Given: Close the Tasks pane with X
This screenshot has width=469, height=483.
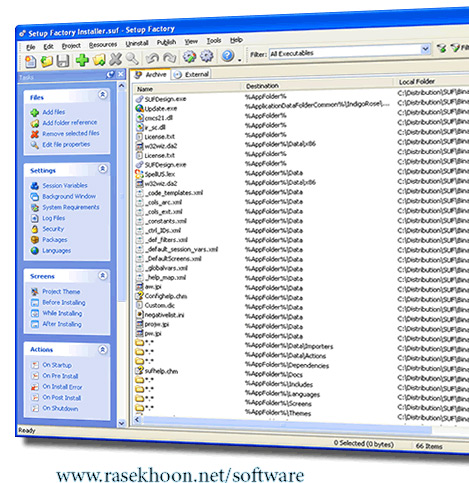Looking at the screenshot, I should click(121, 74).
